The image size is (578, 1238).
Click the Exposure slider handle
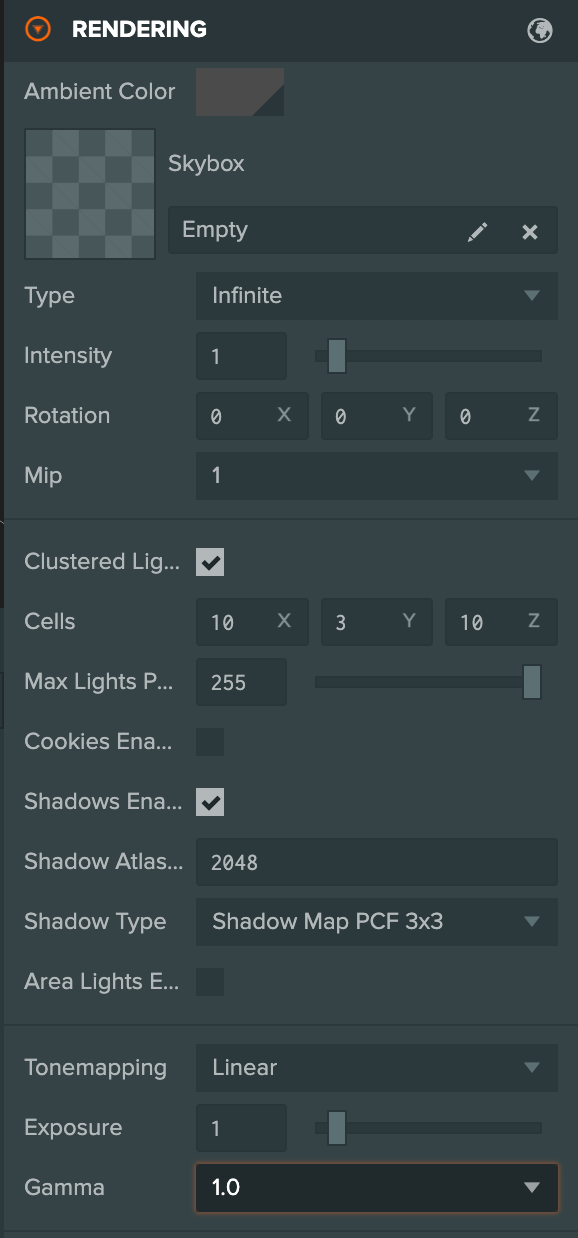tap(337, 1128)
